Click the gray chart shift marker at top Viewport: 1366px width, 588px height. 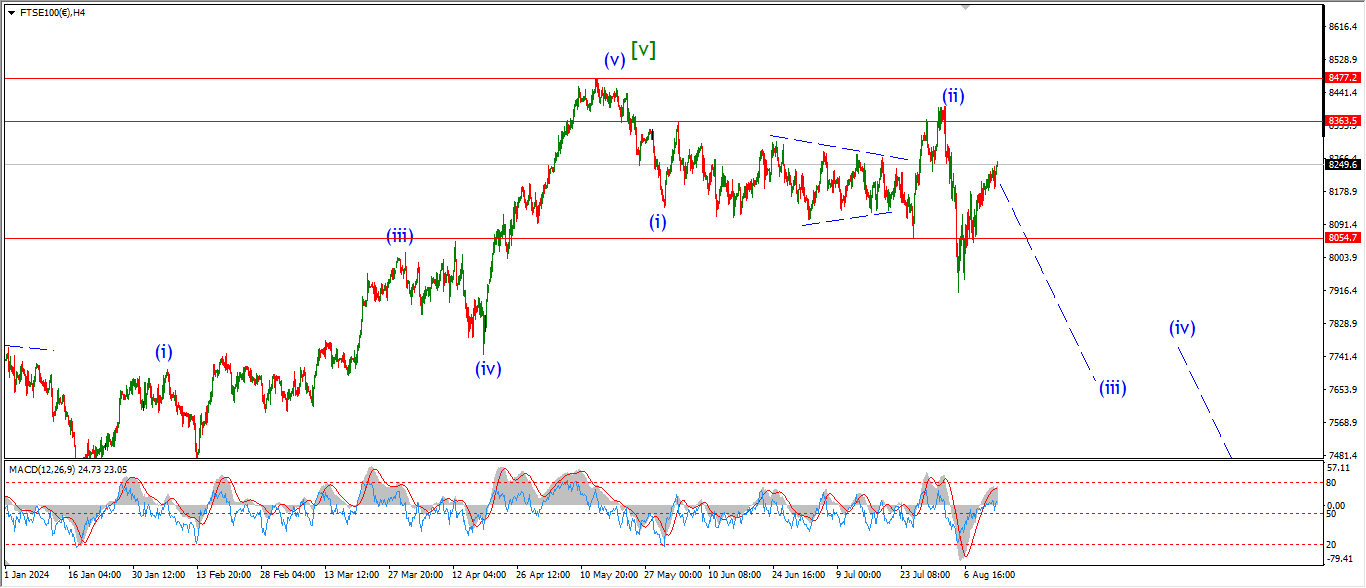click(964, 6)
